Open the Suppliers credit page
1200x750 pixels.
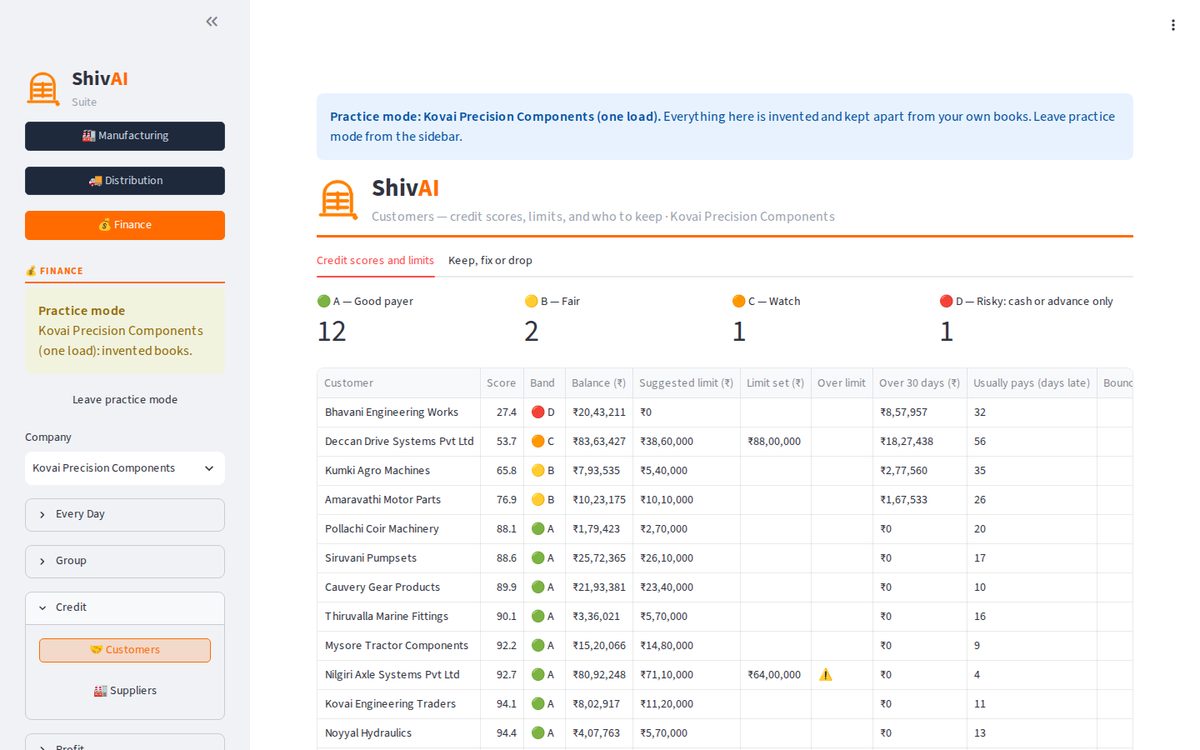click(125, 691)
